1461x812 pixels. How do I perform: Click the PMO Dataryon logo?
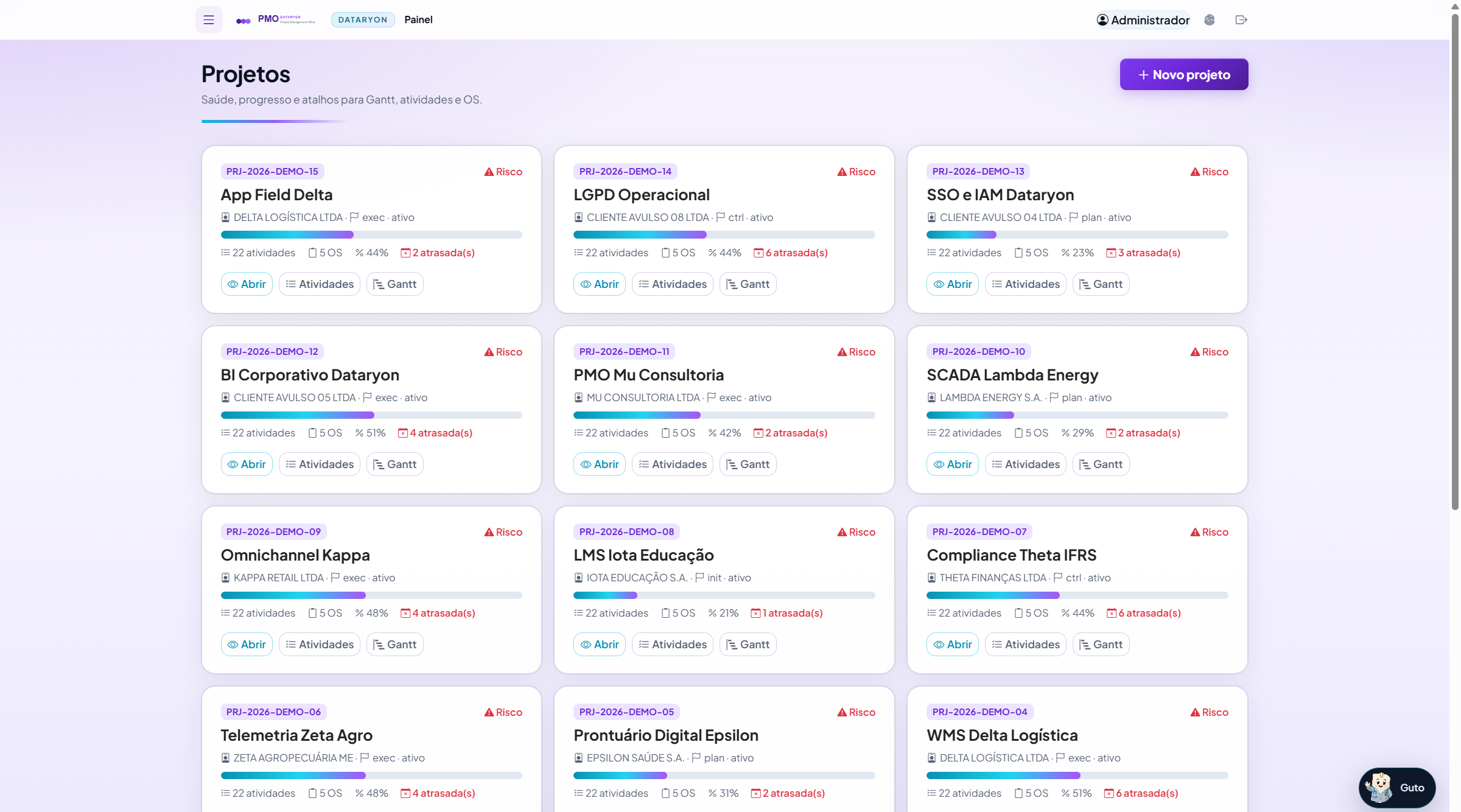276,20
